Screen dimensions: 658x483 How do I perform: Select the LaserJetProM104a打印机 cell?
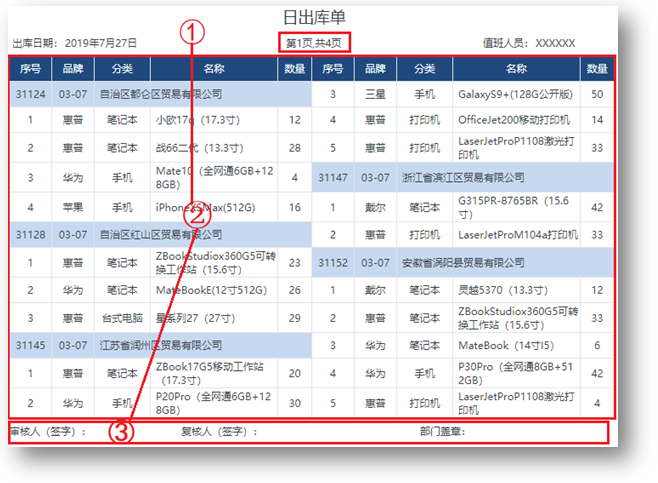pos(517,235)
